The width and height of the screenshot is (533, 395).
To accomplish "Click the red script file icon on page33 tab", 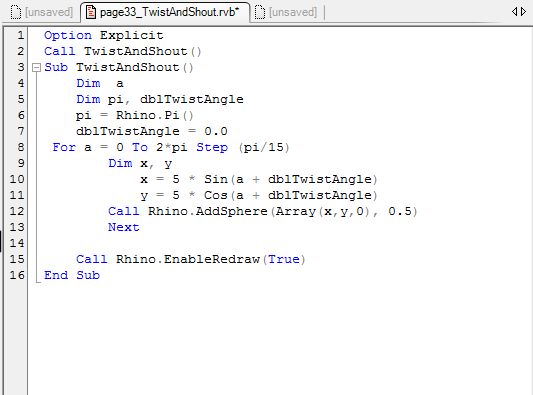I will (x=90, y=12).
